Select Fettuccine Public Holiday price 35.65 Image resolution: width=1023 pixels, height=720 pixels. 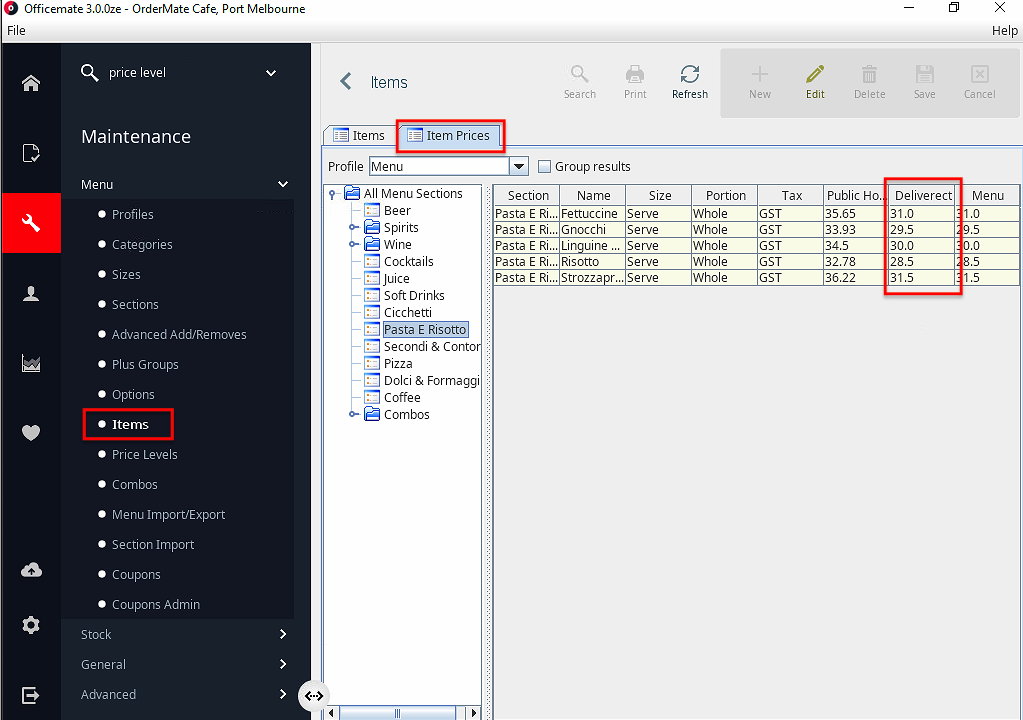click(855, 213)
